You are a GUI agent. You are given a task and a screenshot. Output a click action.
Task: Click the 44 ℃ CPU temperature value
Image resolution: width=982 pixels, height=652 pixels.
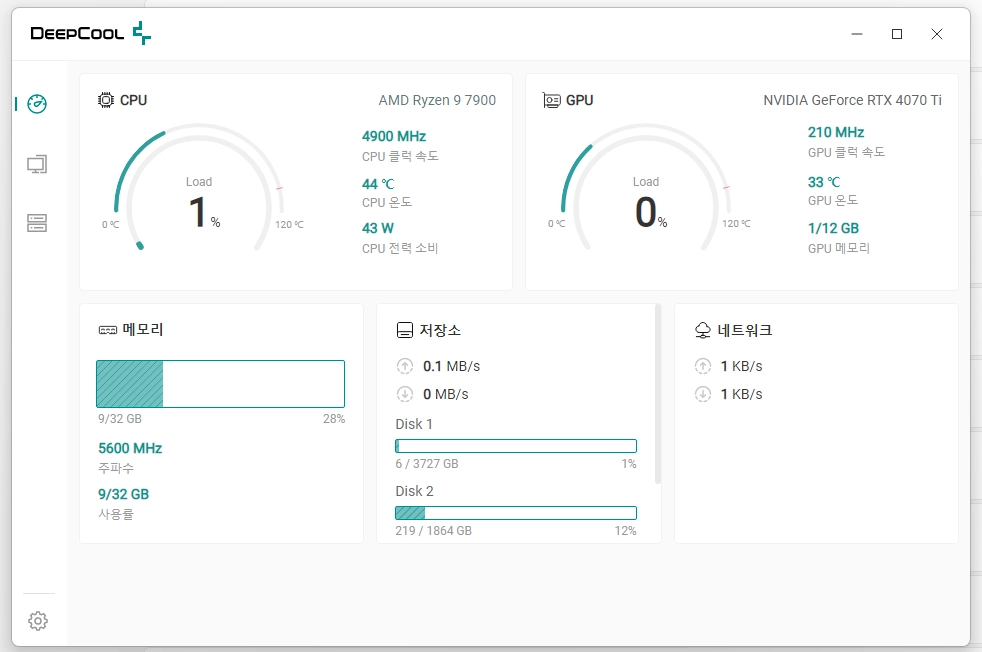(x=378, y=184)
